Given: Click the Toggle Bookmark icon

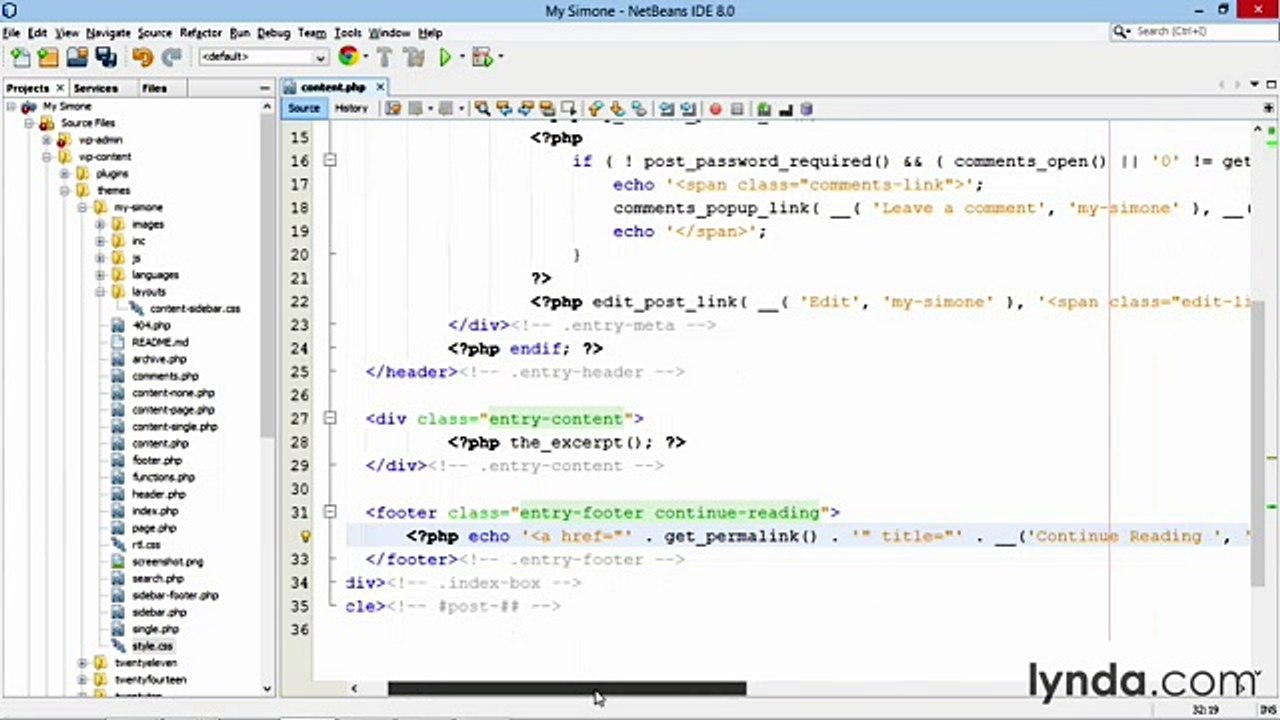Looking at the screenshot, I should coord(639,108).
